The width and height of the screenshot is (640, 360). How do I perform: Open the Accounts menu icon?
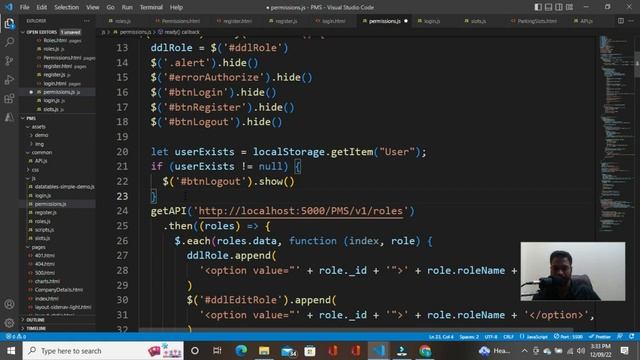[9, 304]
